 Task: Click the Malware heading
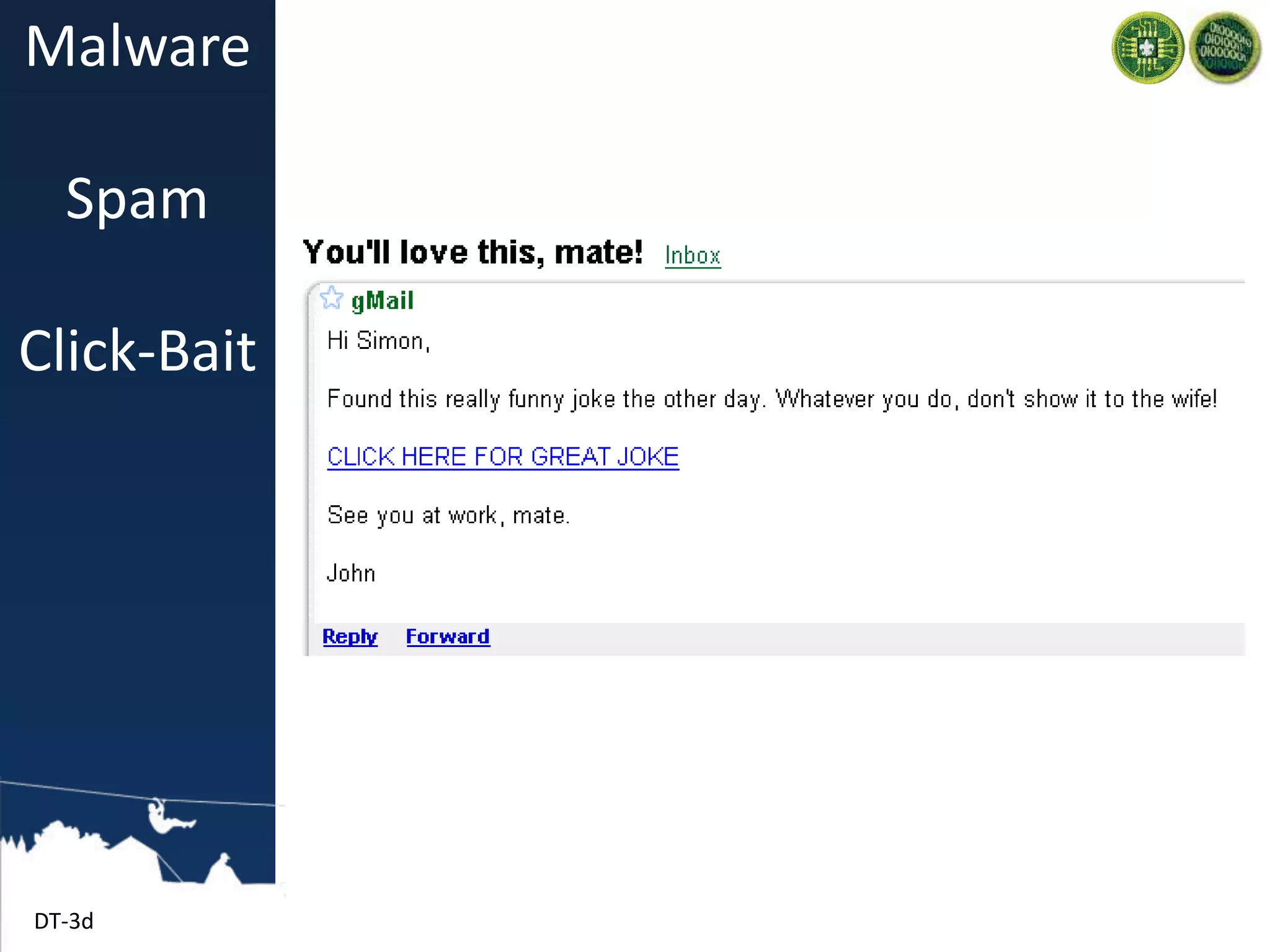coord(137,46)
